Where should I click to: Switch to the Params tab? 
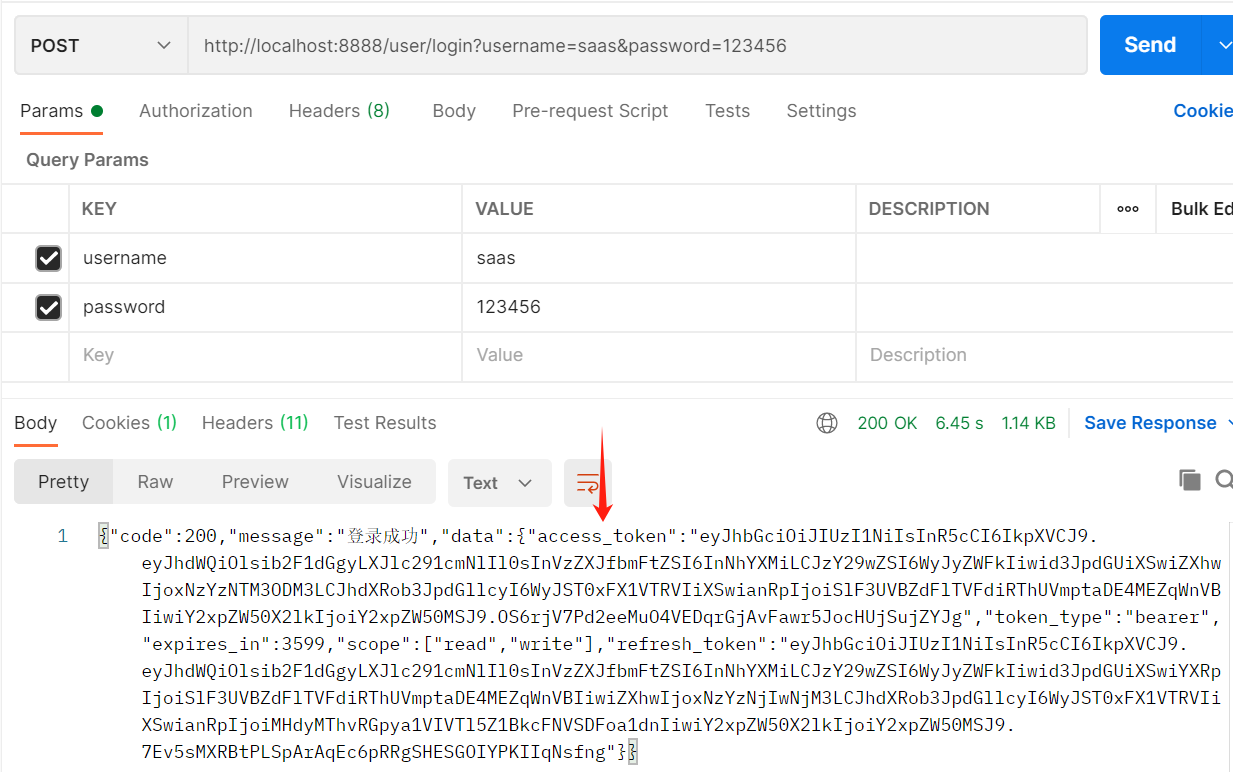(x=61, y=111)
